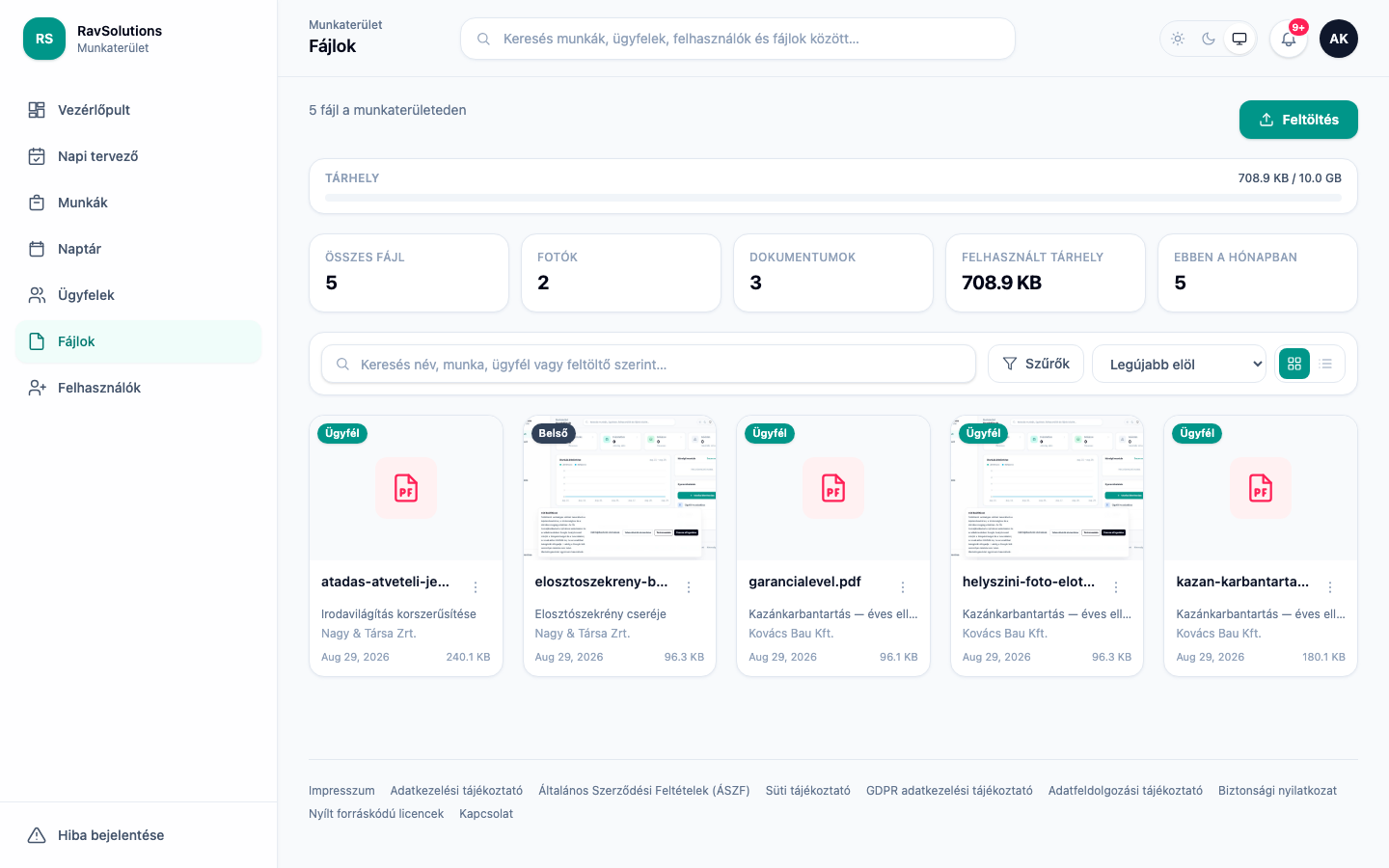
Task: Open the Naptár section
Action: click(139, 249)
